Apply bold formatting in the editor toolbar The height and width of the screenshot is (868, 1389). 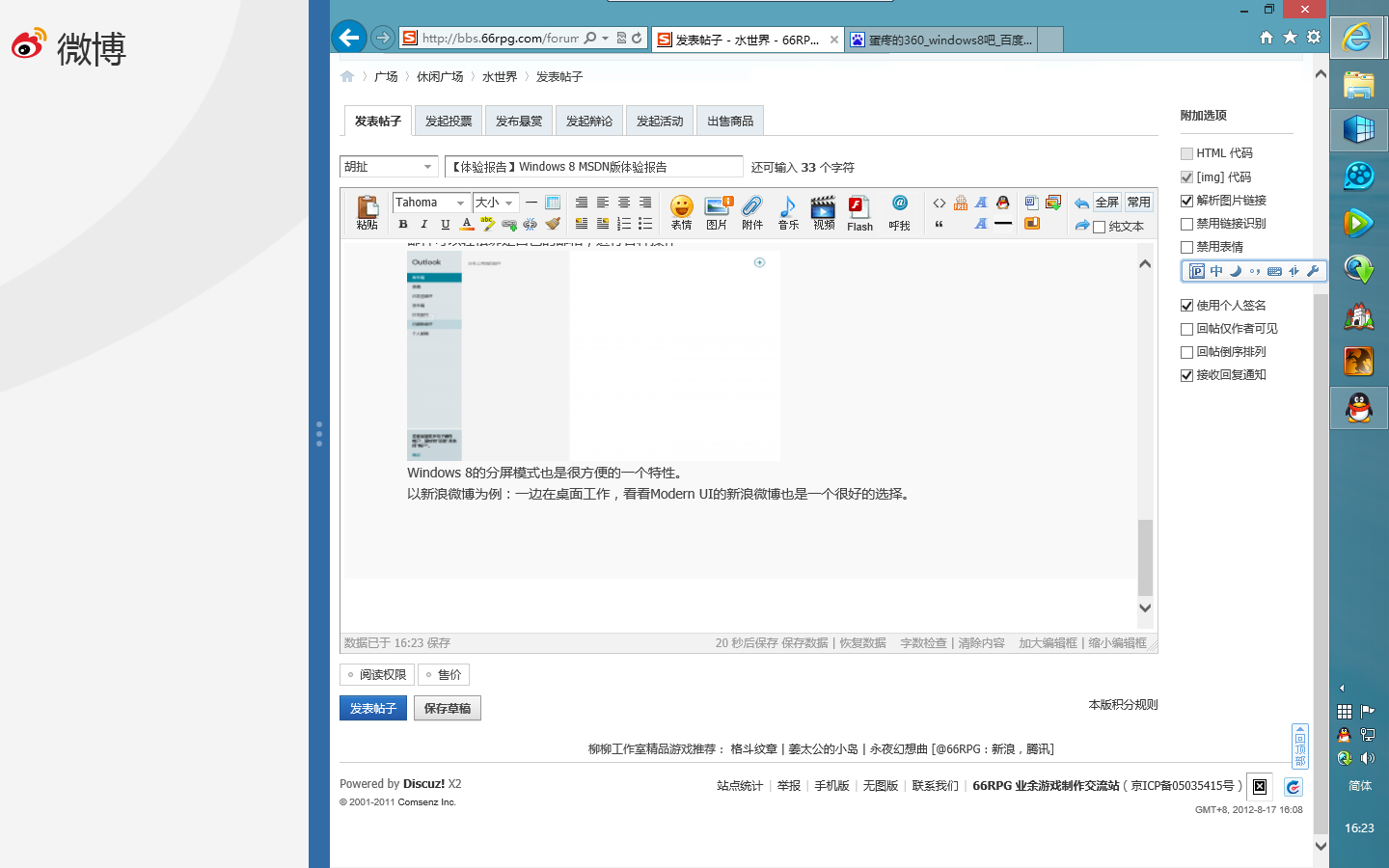click(403, 224)
